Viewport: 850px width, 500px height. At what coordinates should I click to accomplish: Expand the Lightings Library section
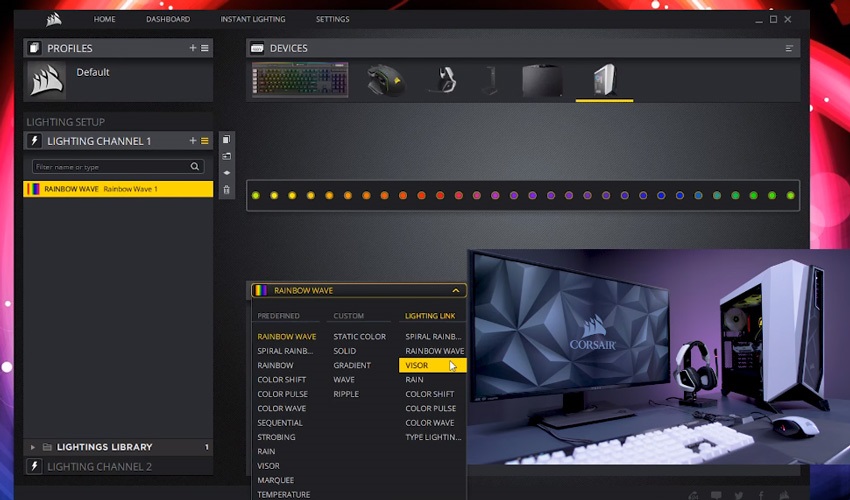pos(33,447)
